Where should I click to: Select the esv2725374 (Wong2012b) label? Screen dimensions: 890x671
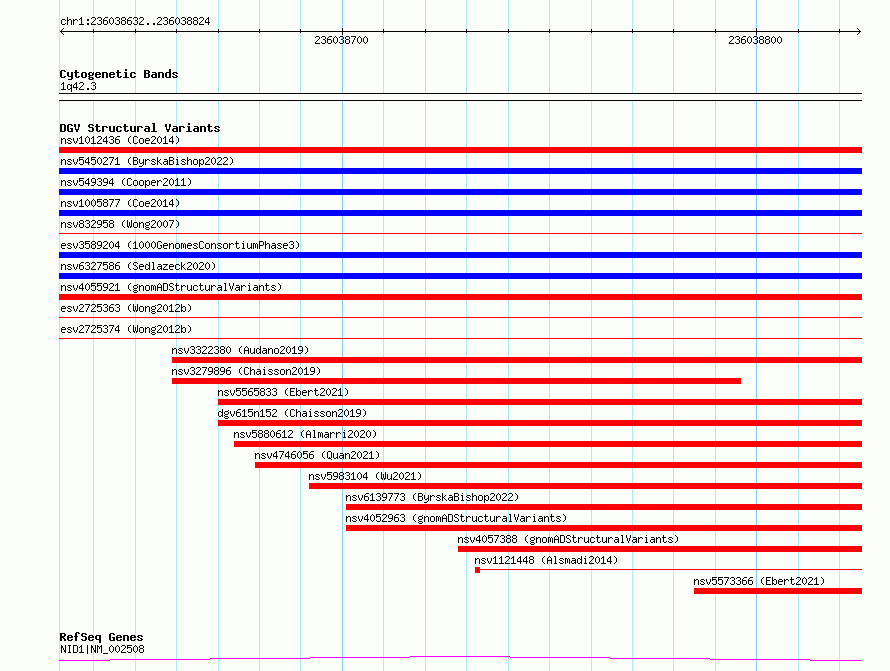(126, 329)
